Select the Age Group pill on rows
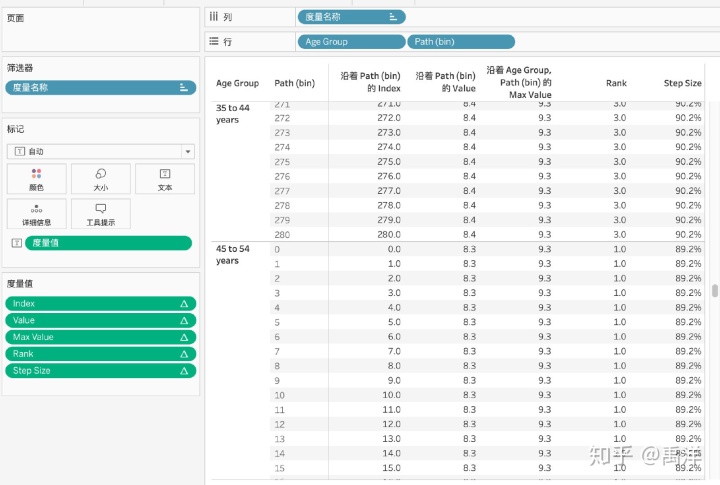Screen dimensions: 720x485 350,42
